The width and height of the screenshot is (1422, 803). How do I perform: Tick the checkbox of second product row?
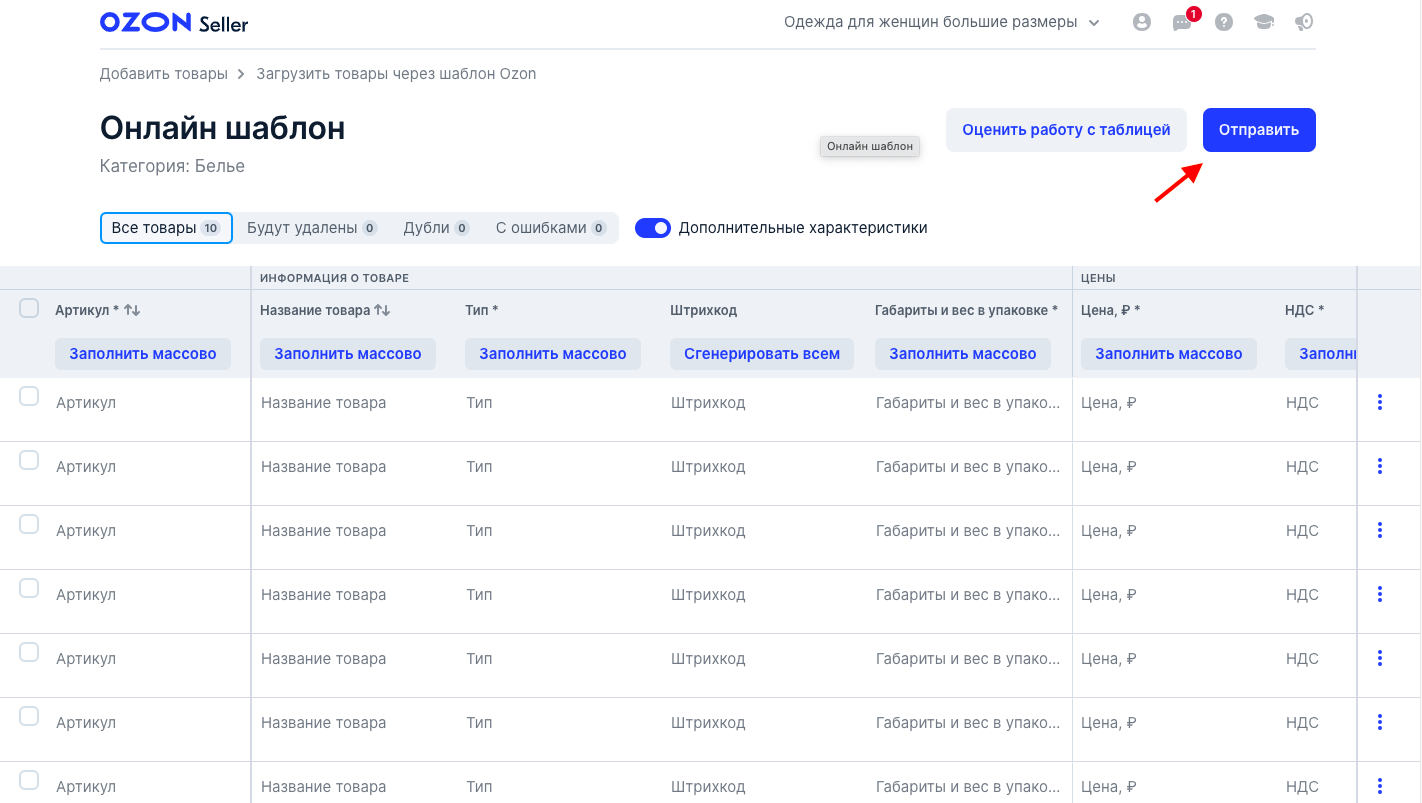29,460
